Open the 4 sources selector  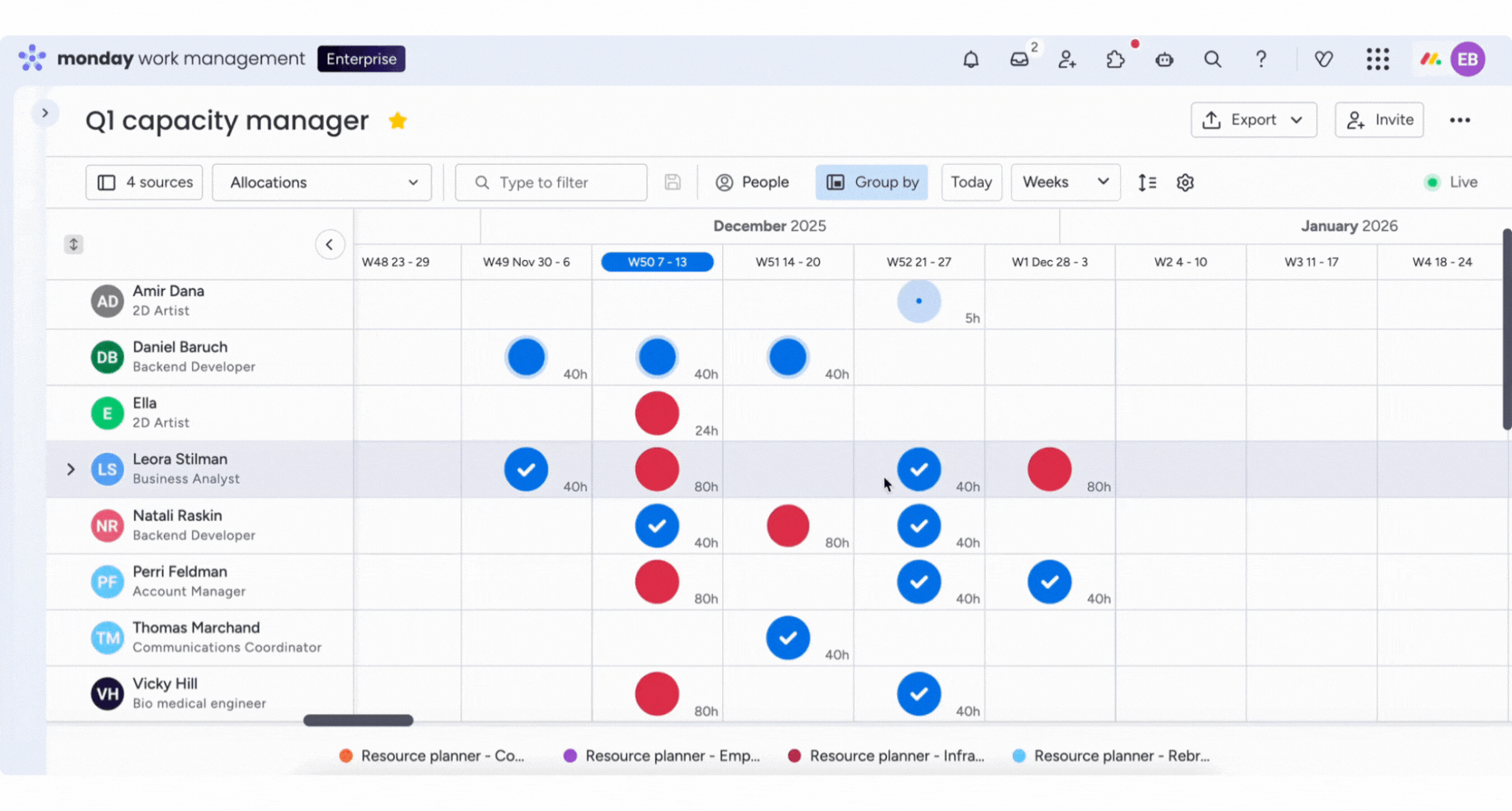click(145, 182)
